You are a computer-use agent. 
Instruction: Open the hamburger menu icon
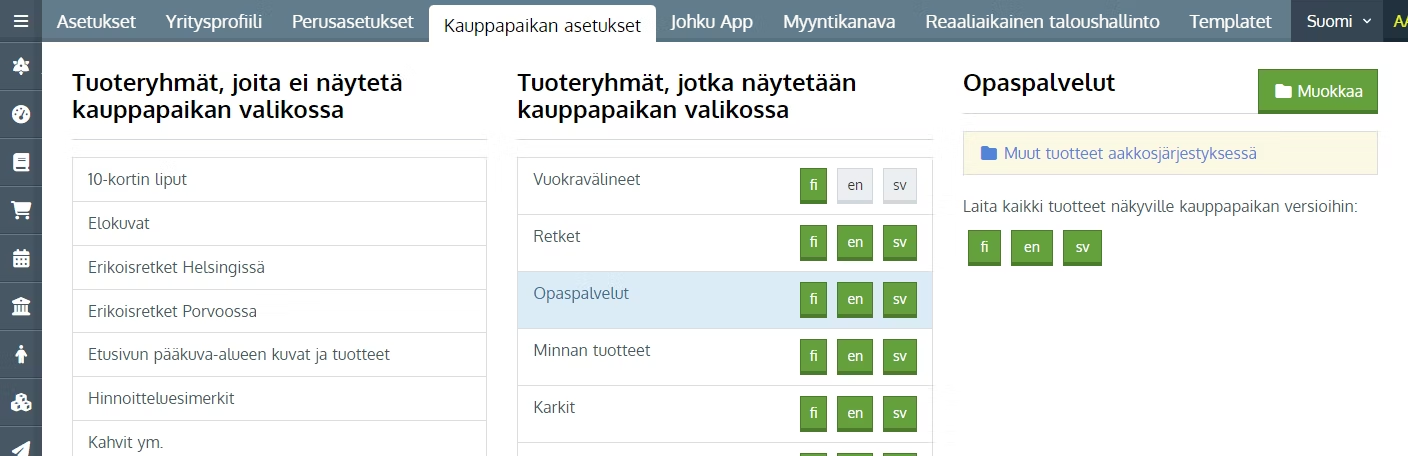click(20, 20)
